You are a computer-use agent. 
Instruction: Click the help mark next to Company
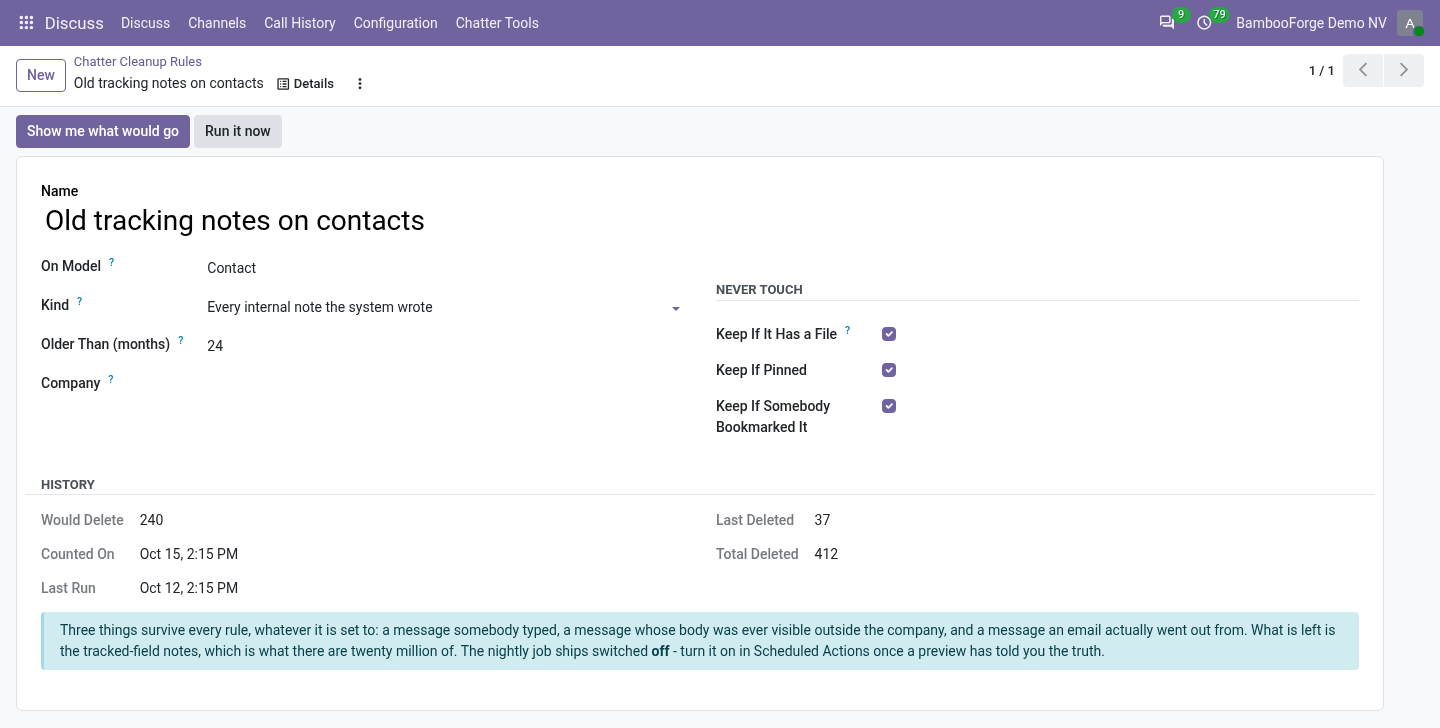point(111,380)
